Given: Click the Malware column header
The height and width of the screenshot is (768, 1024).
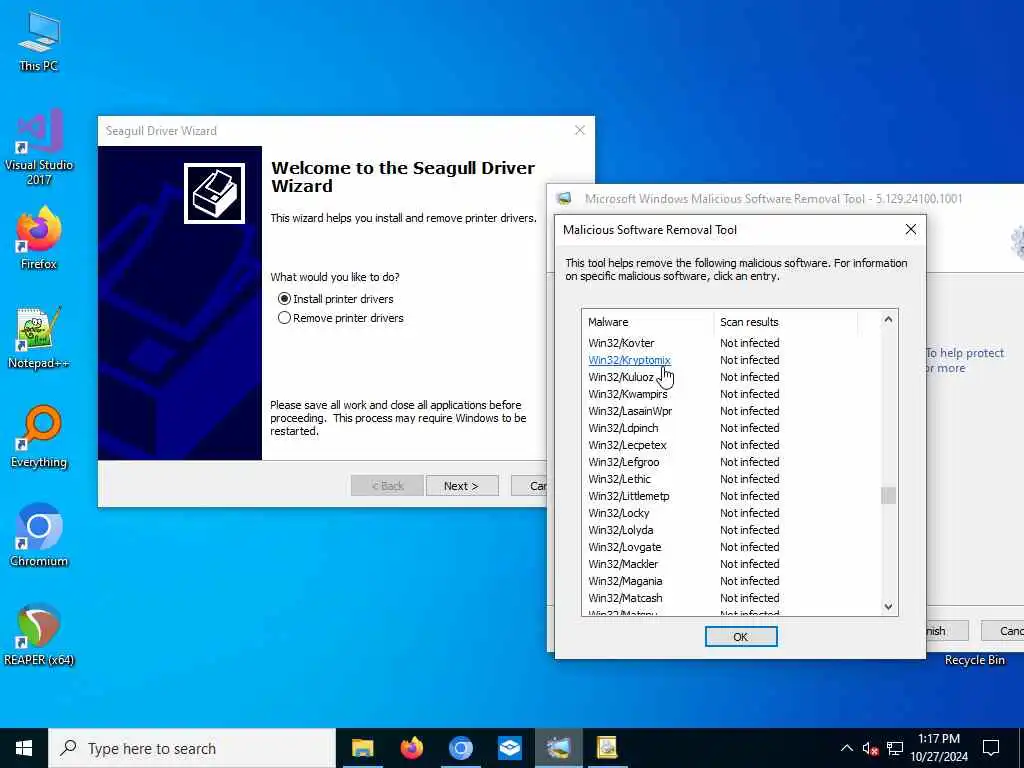Looking at the screenshot, I should (647, 322).
